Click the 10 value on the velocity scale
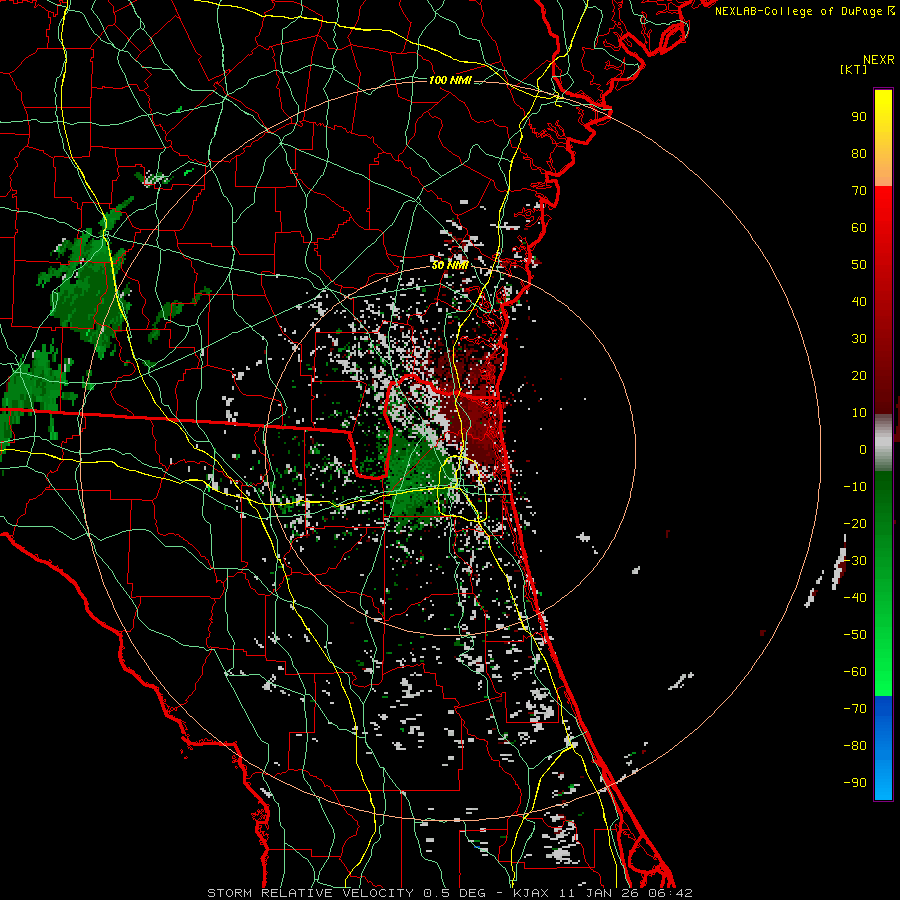900x900 pixels. (859, 413)
